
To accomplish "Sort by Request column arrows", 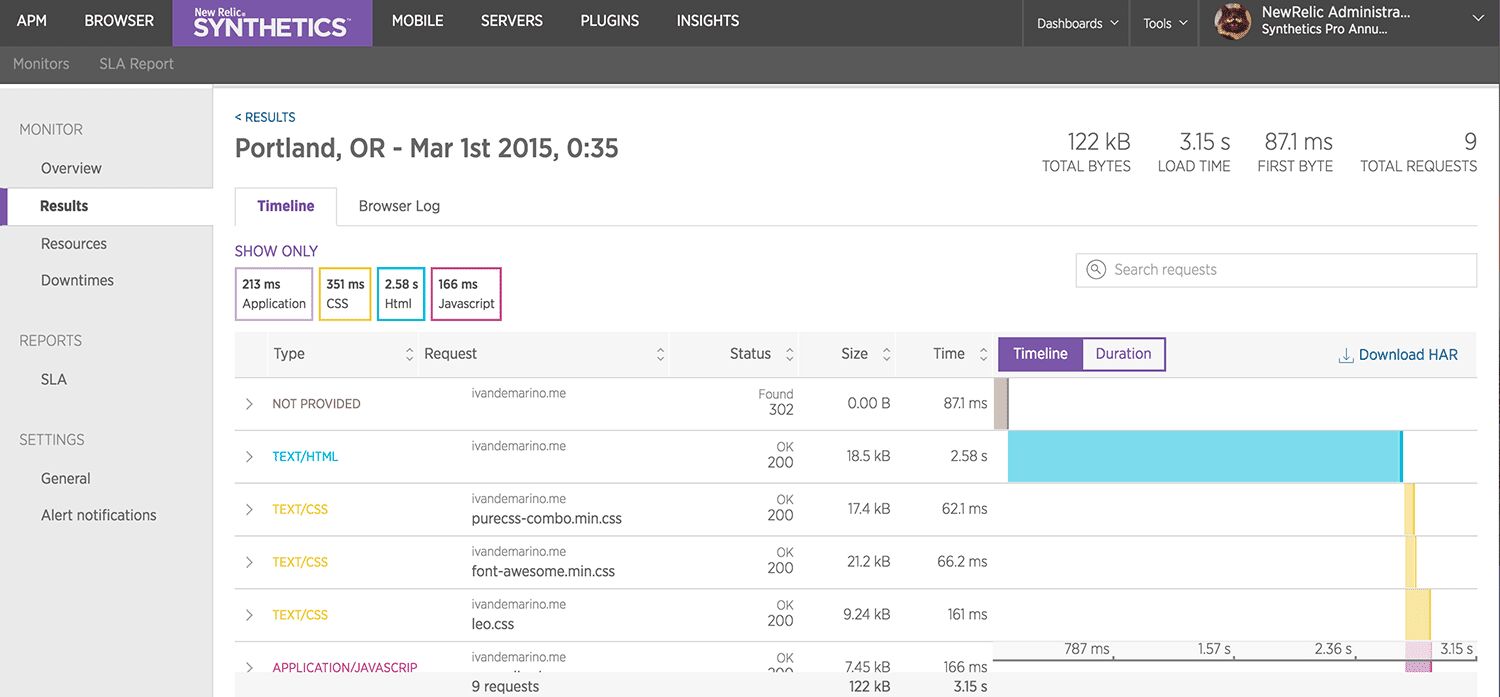I will tap(660, 354).
